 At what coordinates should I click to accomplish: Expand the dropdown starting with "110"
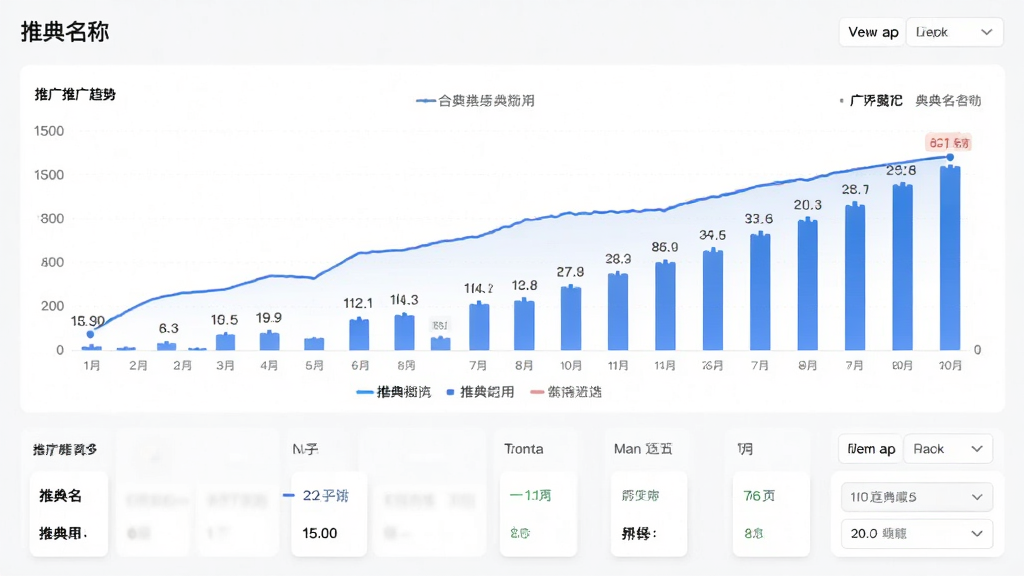coord(916,497)
